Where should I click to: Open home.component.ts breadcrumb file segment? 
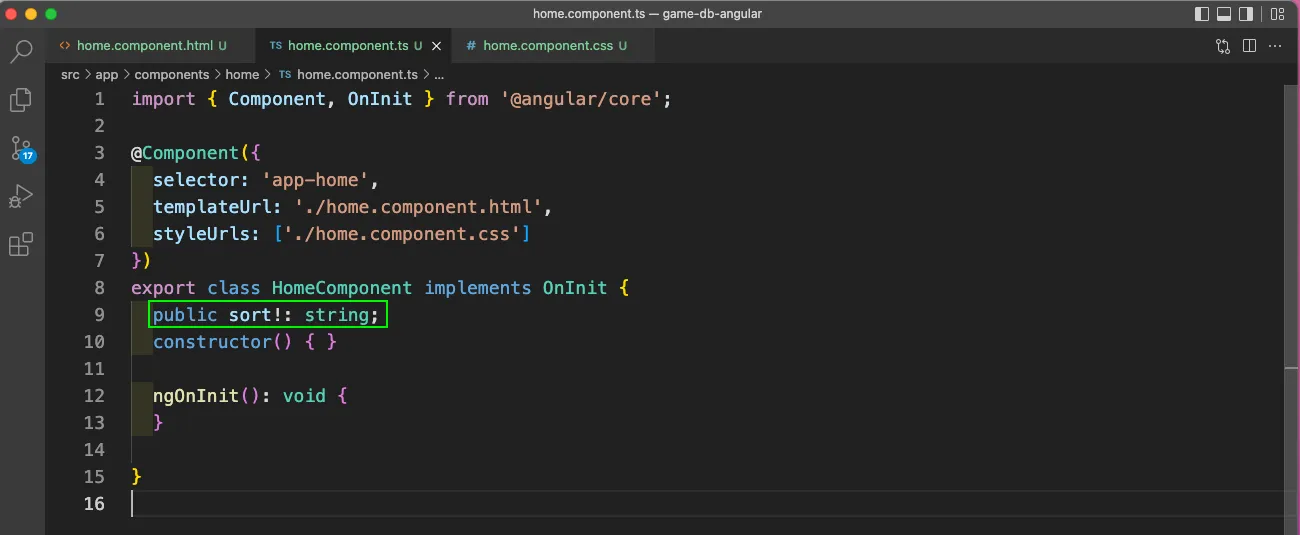(x=357, y=75)
